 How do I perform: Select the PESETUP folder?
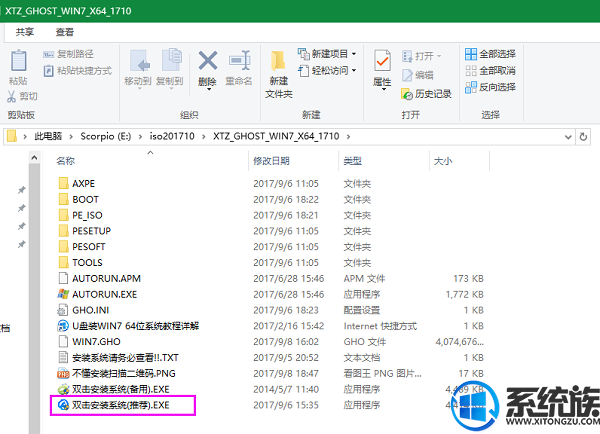(85, 231)
